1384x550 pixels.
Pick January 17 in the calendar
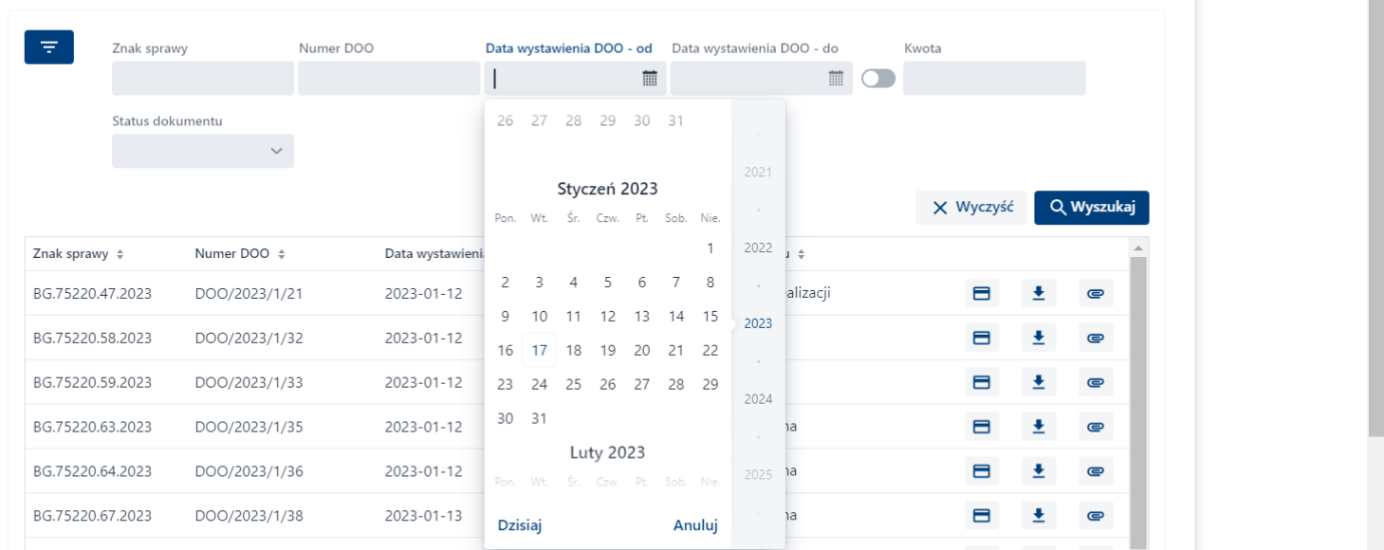(x=539, y=350)
